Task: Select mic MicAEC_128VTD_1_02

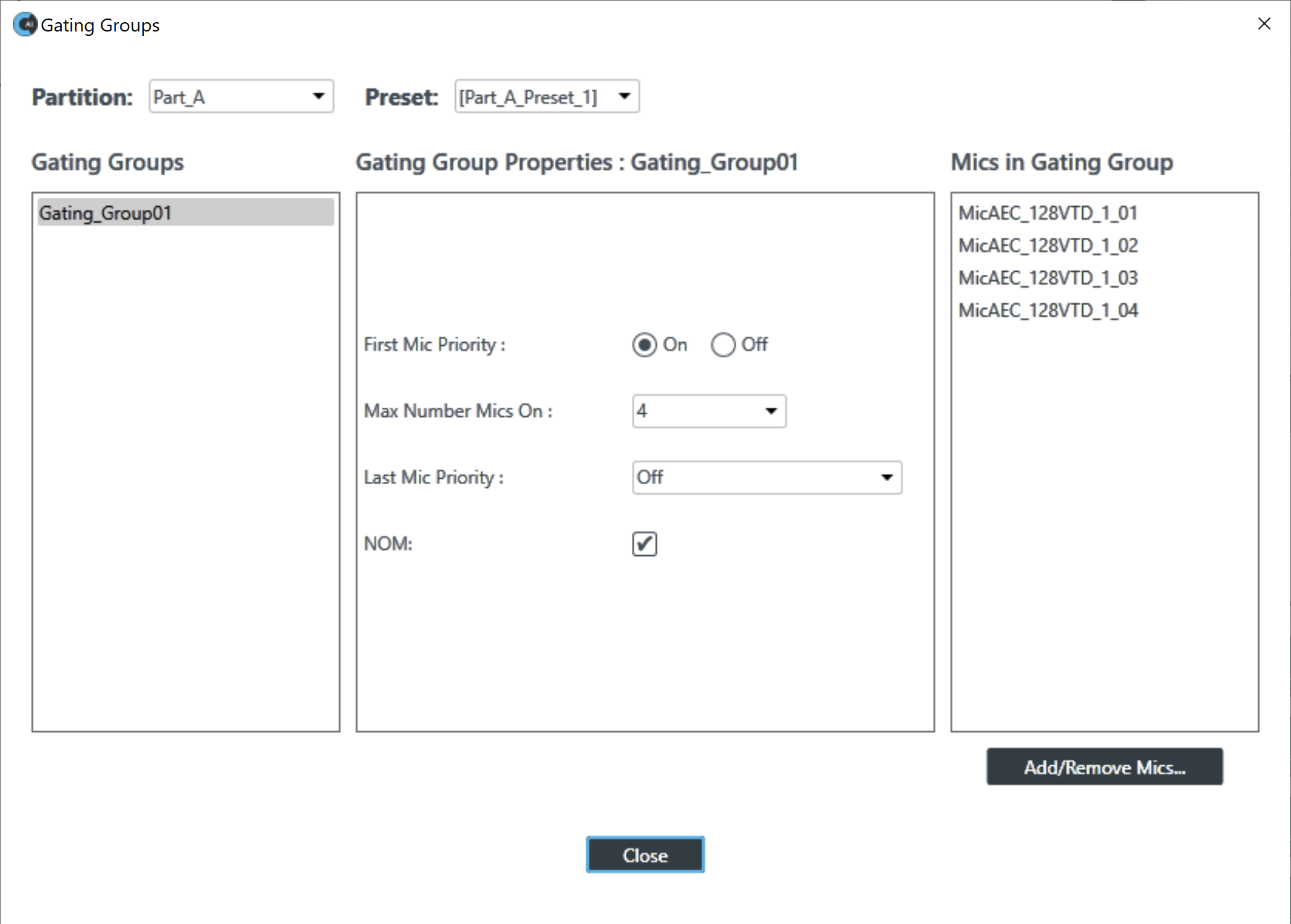Action: 1048,245
